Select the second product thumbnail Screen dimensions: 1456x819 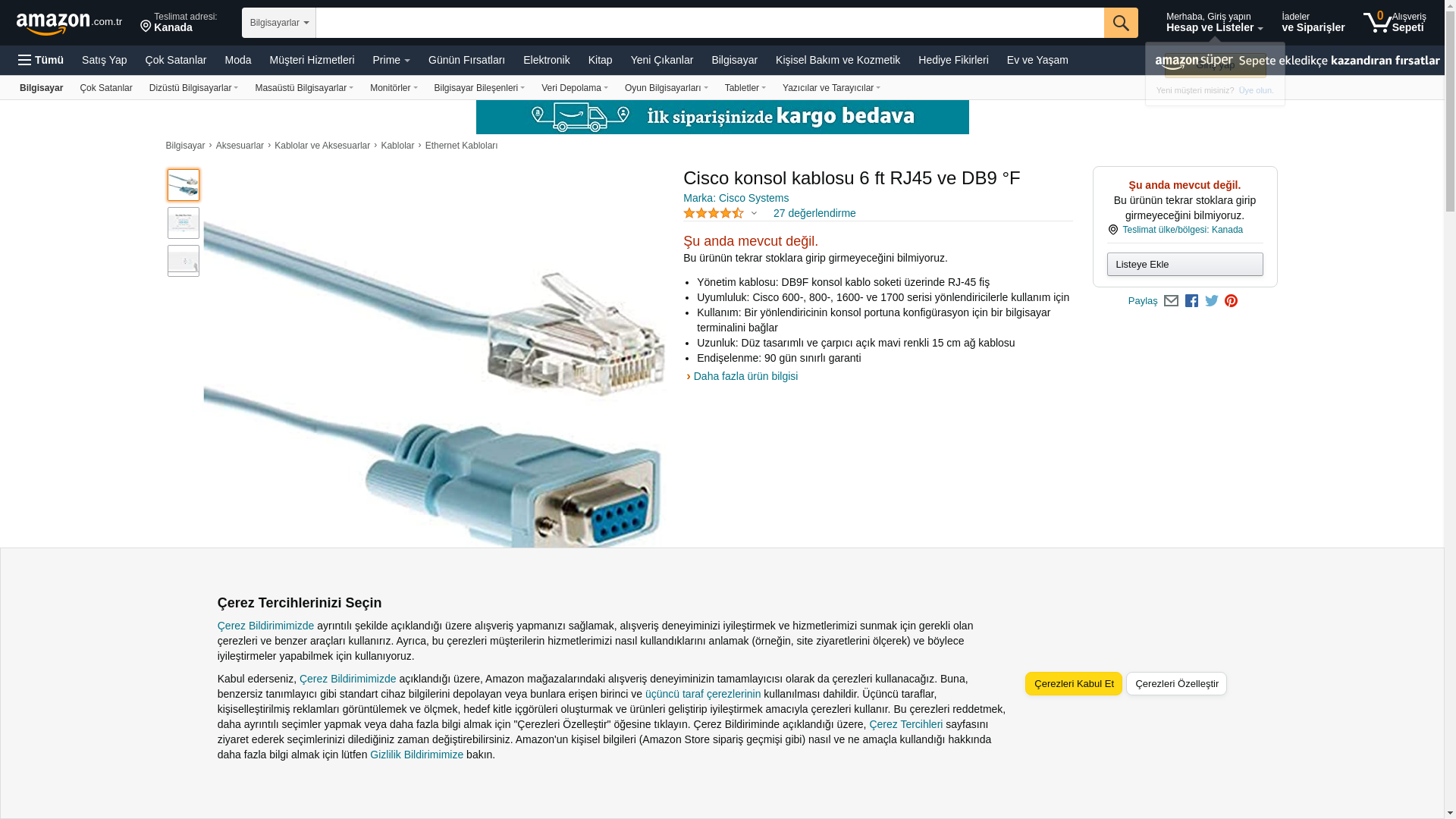[184, 223]
